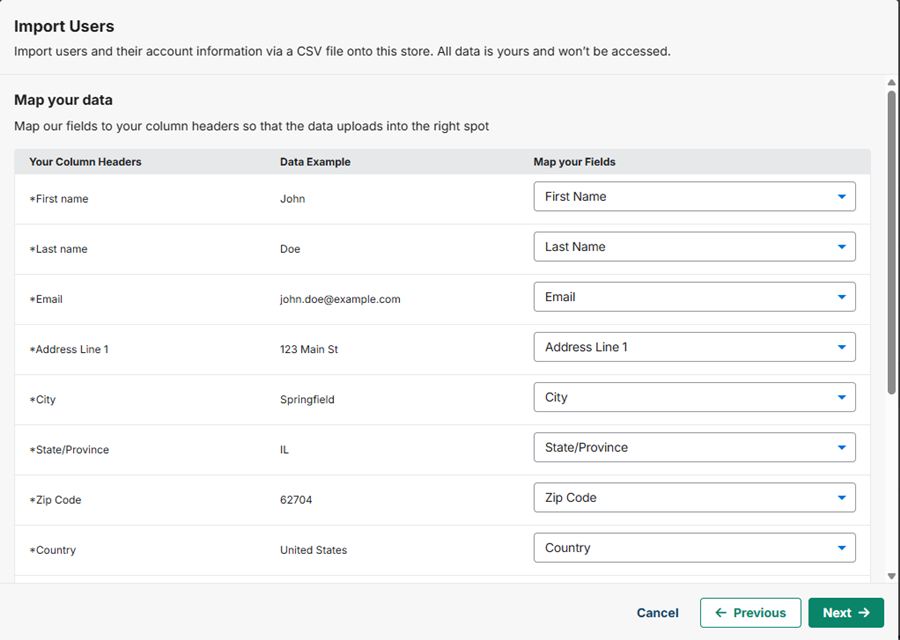Click the scrollbar down arrow

click(891, 576)
